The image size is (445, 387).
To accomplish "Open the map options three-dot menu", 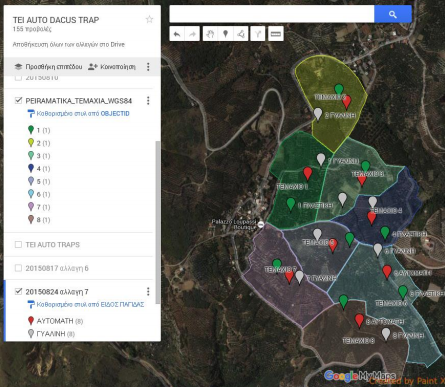I will coord(148,67).
